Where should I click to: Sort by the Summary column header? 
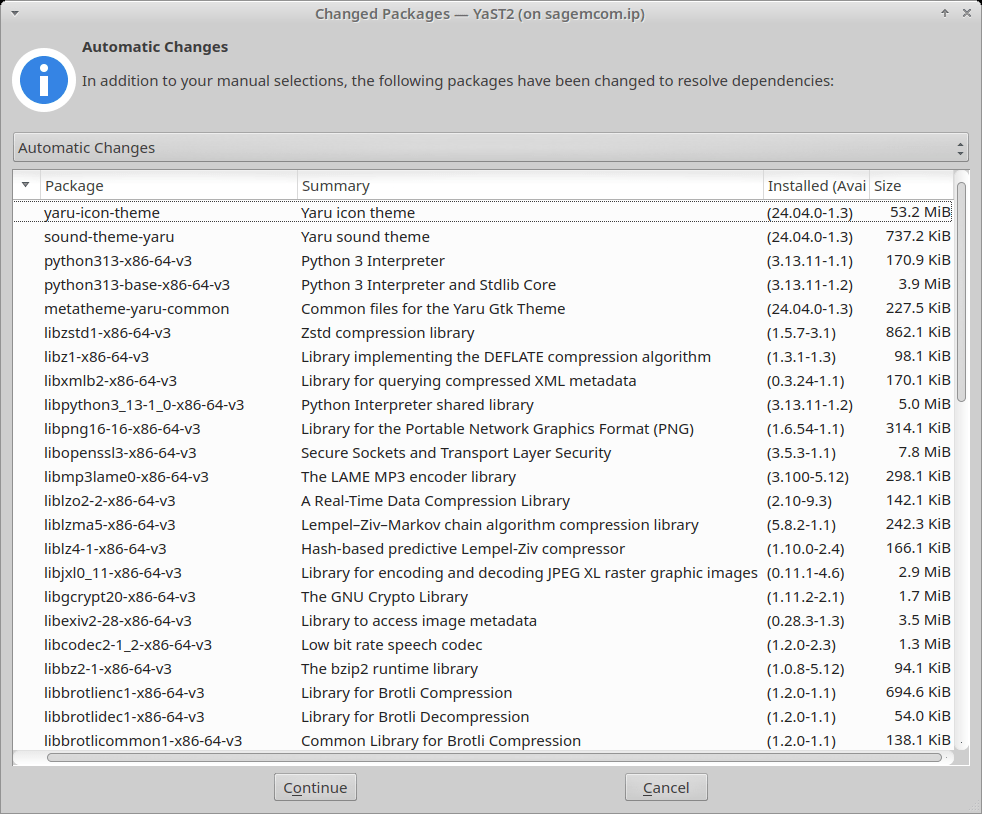529,186
